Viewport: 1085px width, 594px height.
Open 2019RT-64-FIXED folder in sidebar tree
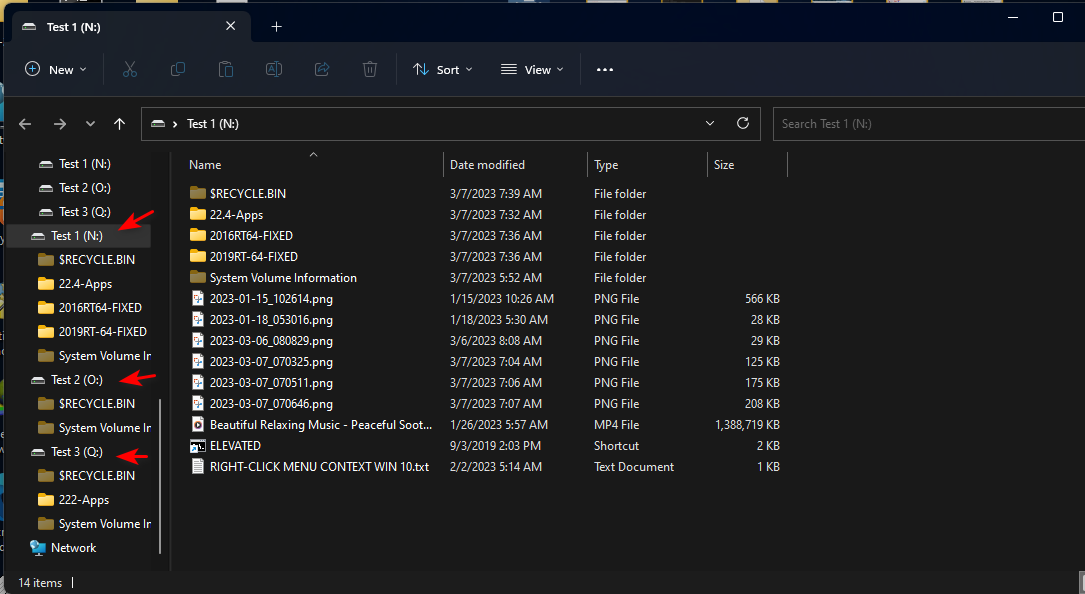click(102, 332)
